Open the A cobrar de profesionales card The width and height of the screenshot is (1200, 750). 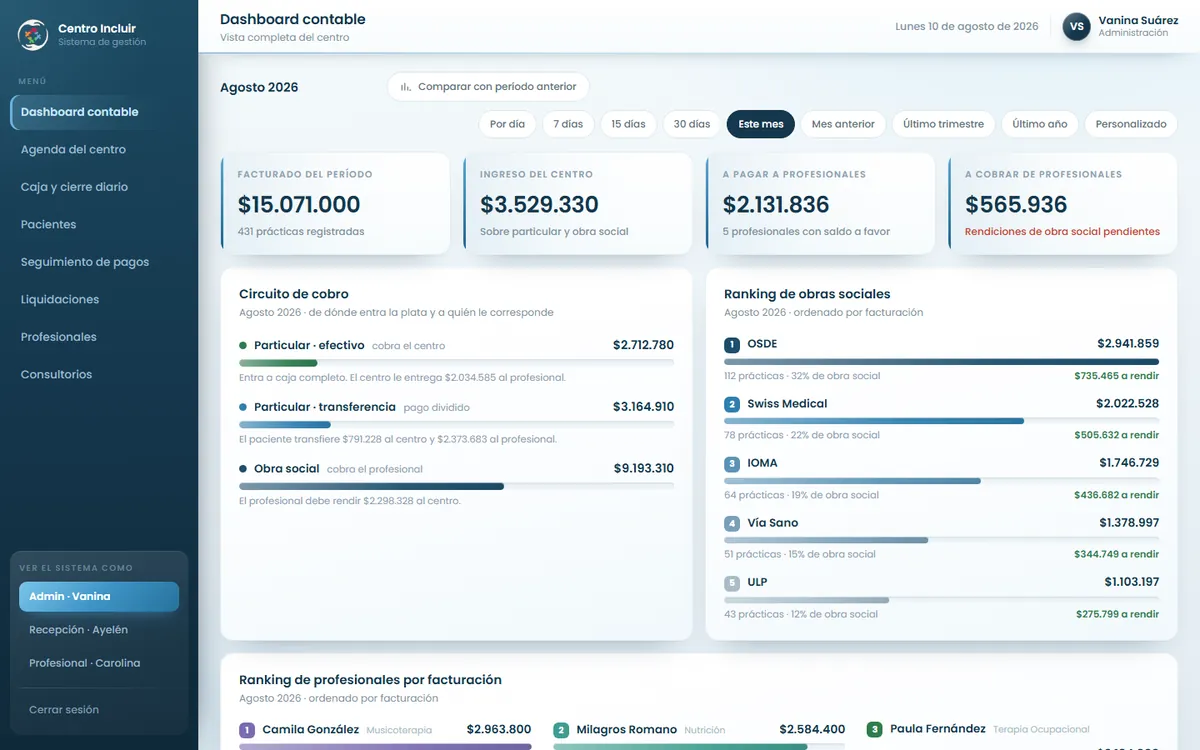[1062, 203]
